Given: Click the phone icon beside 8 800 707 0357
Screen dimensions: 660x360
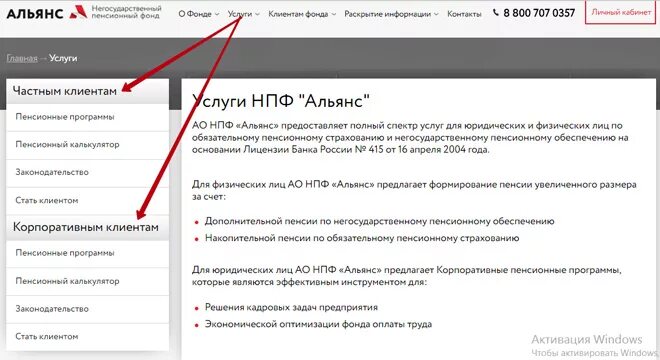Looking at the screenshot, I should pos(496,13).
